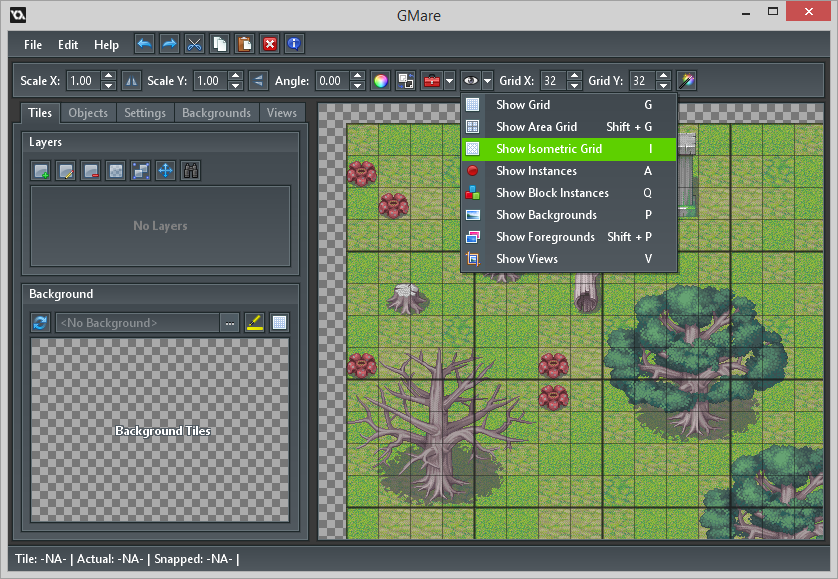This screenshot has height=579, width=838.
Task: Open the File menu
Action: [33, 45]
